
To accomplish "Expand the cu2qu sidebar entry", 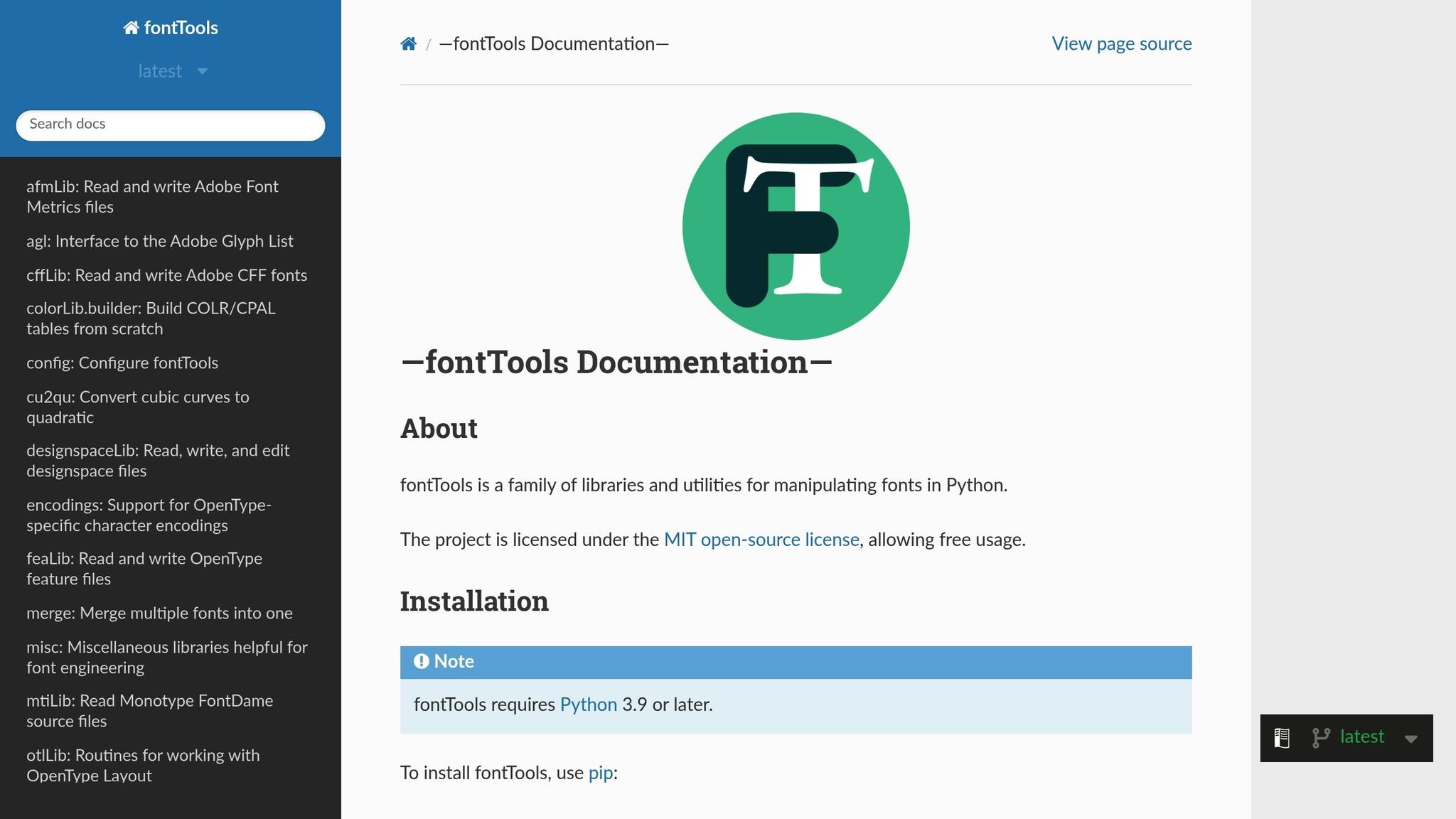I will pos(138,407).
